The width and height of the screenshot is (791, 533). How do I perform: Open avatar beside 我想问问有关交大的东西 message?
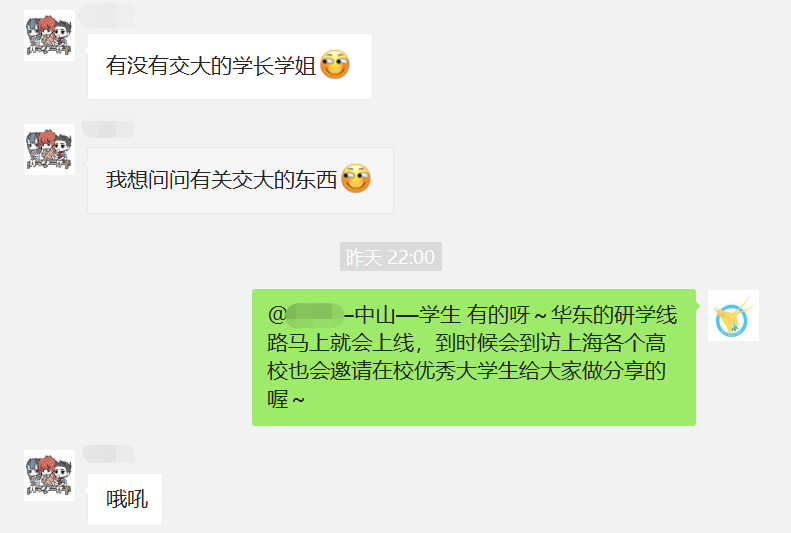(x=49, y=149)
